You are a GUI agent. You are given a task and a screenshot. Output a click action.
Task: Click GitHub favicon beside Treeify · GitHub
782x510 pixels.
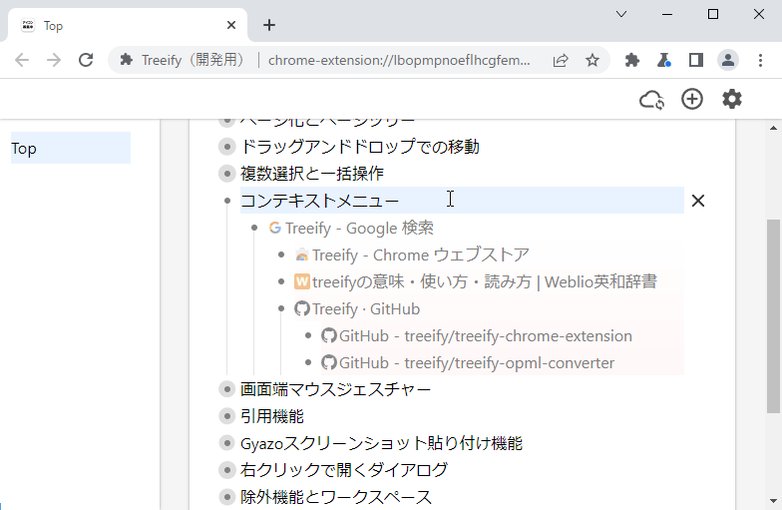click(302, 309)
